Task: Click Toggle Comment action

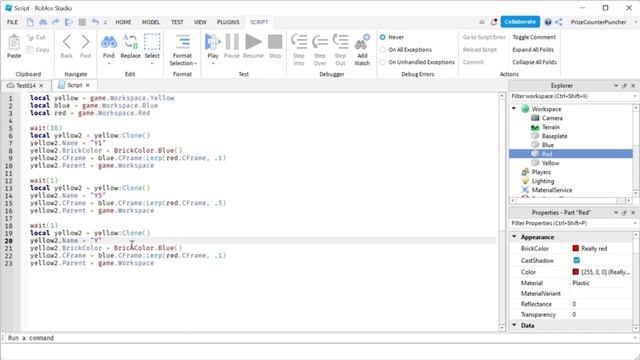Action: 534,37
